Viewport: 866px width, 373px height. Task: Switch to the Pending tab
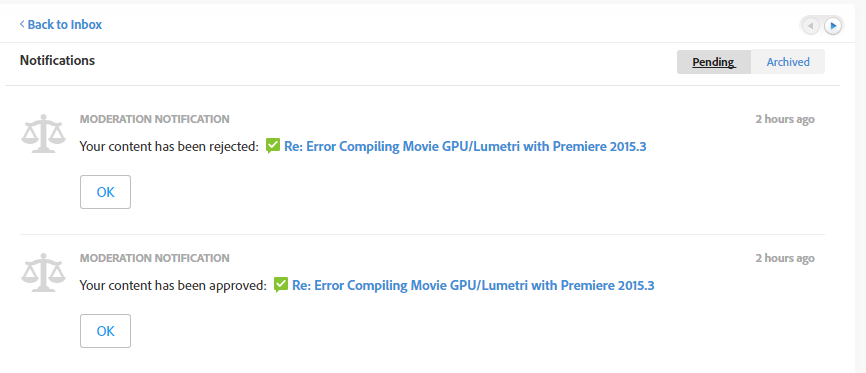[714, 62]
